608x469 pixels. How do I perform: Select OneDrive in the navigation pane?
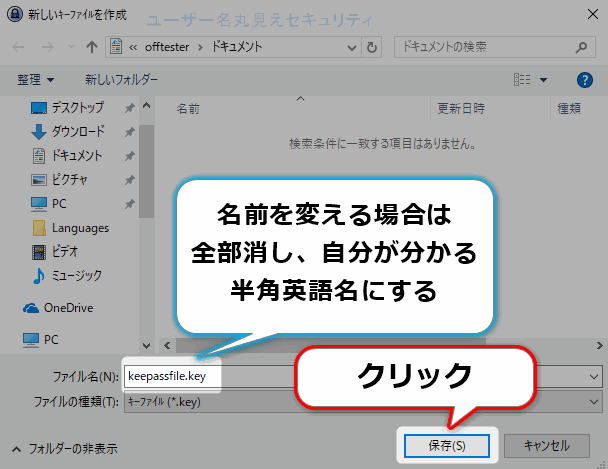click(x=58, y=308)
